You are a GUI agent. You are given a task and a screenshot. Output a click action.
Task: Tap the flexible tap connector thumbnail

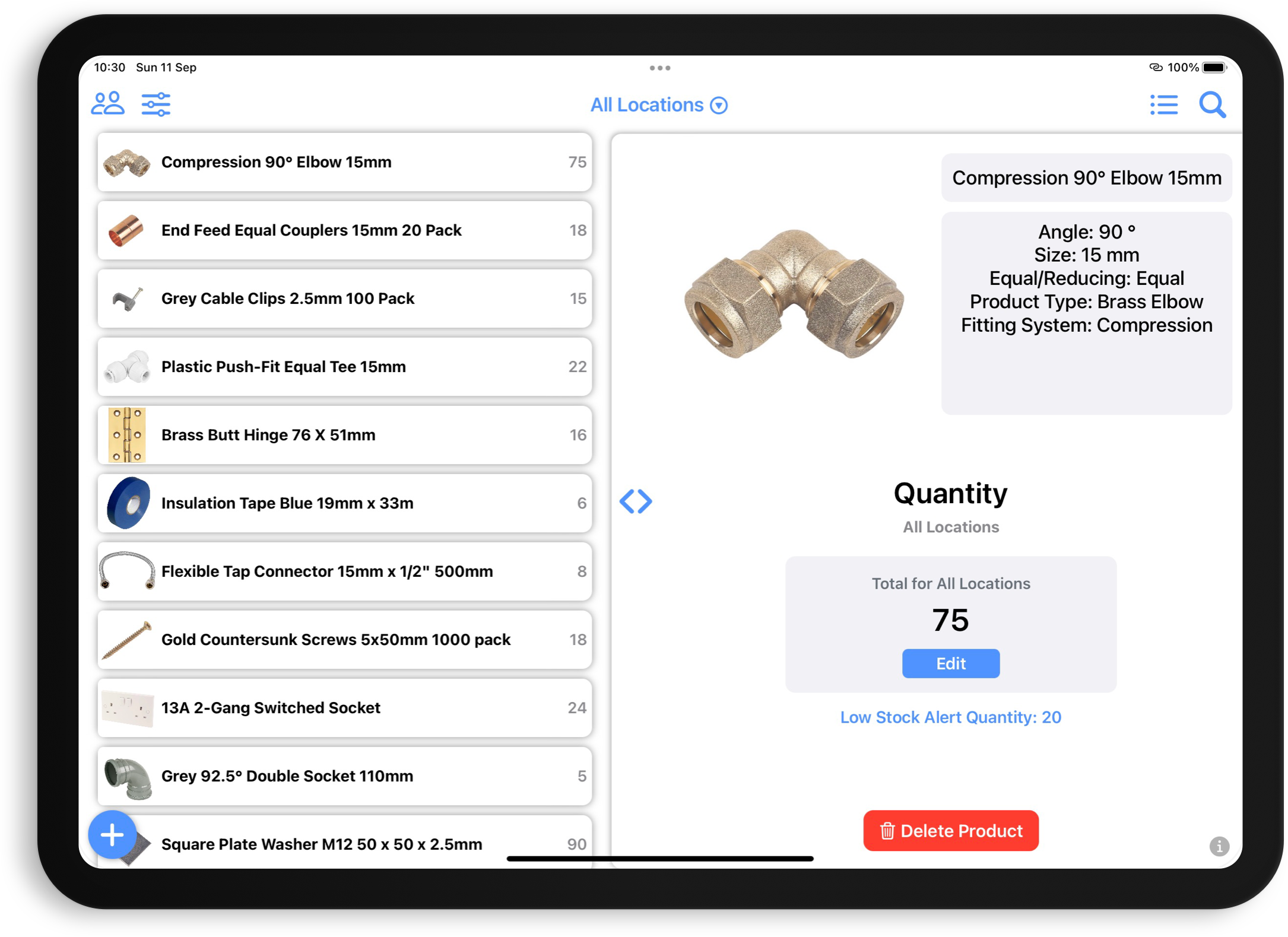tap(127, 570)
